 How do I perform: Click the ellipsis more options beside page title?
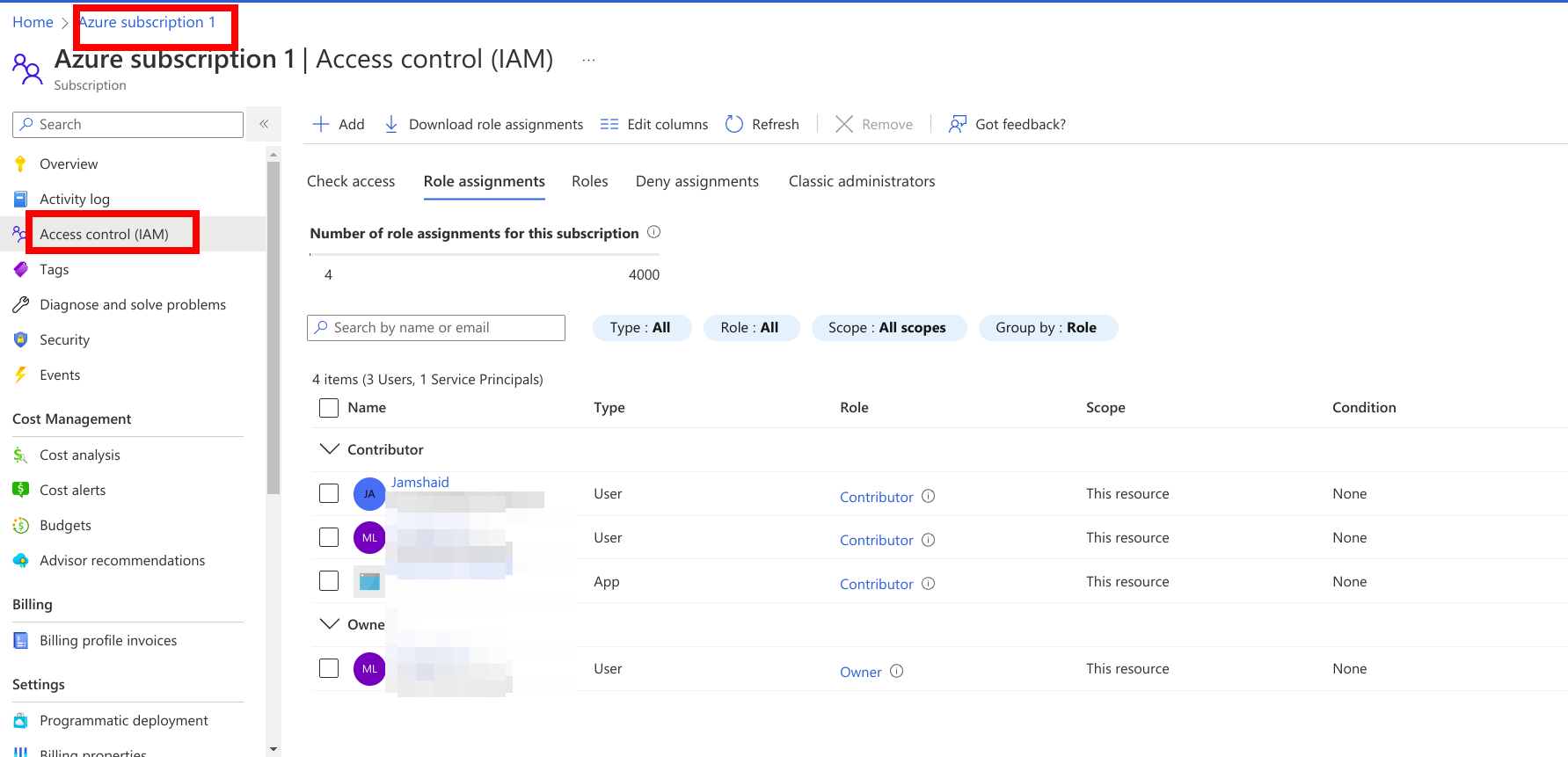[588, 60]
